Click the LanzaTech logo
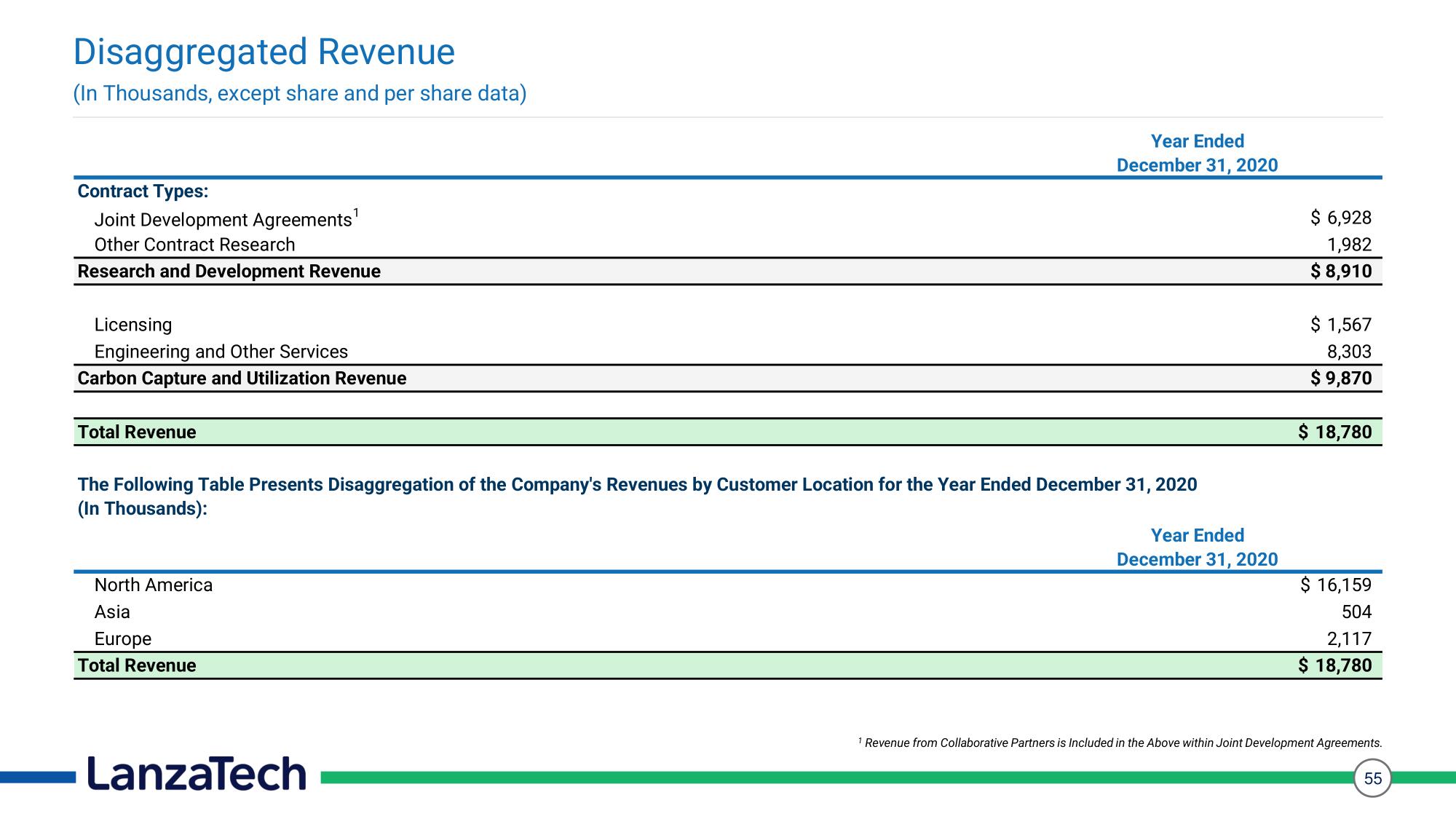1456x819 pixels. (197, 773)
